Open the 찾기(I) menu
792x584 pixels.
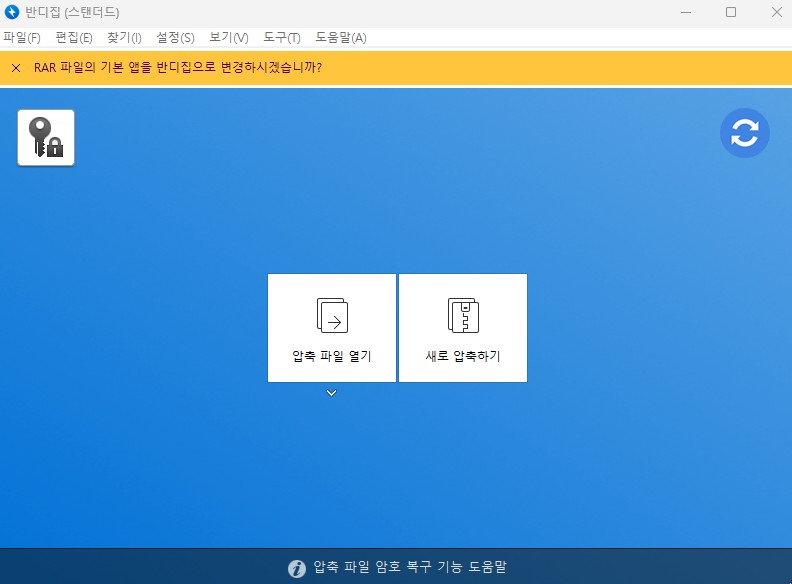[124, 37]
